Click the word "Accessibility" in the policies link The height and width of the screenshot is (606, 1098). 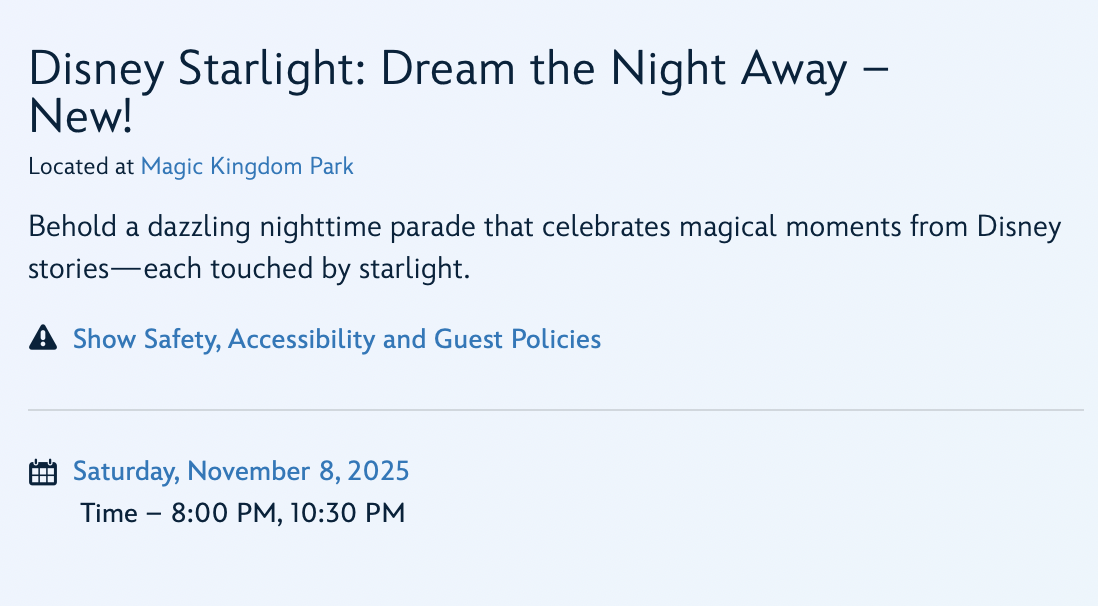[302, 339]
